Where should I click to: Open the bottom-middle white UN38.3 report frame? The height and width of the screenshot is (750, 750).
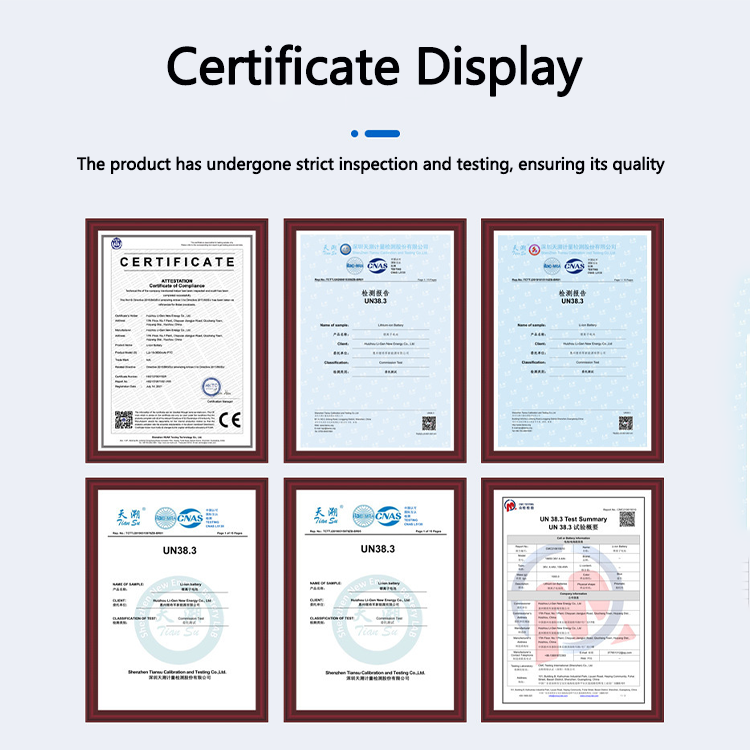(x=375, y=600)
